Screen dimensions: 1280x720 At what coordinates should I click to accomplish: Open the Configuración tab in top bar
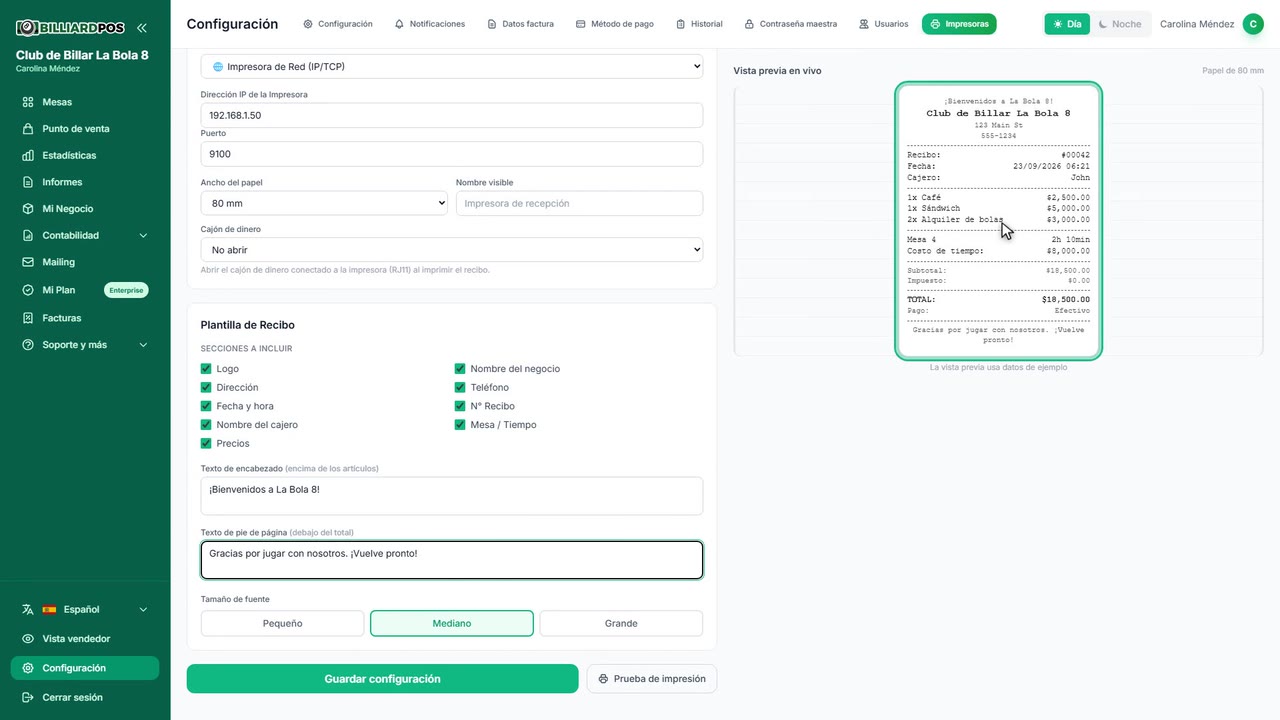point(338,24)
